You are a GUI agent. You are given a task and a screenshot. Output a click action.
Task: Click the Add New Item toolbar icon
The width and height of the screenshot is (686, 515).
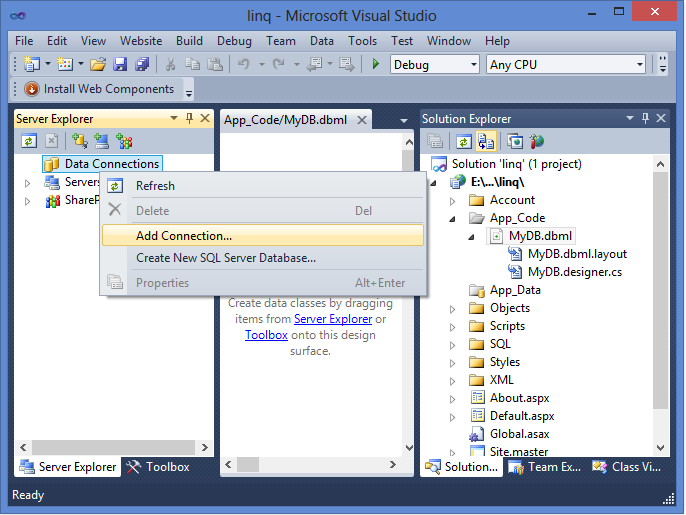(x=65, y=64)
